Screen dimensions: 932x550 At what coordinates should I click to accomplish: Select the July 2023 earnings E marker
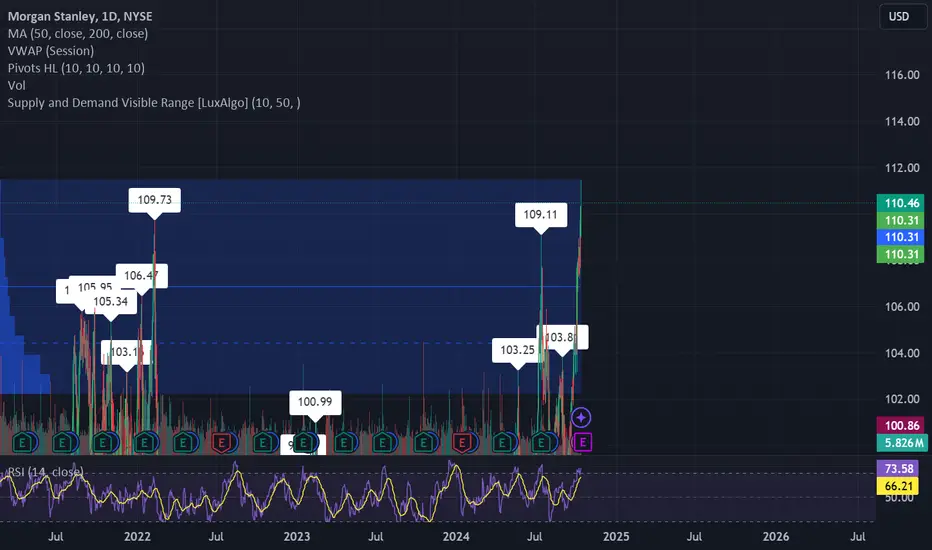tap(382, 442)
